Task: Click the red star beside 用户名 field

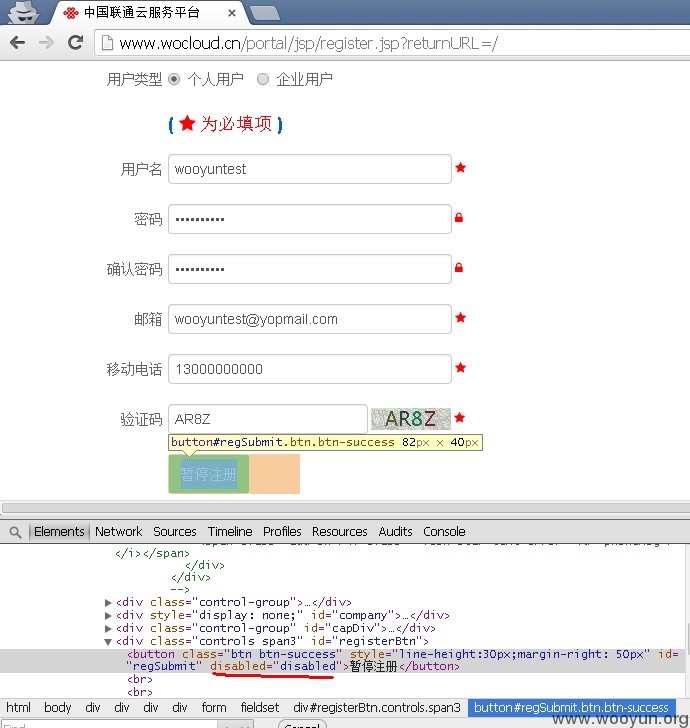Action: pyautogui.click(x=461, y=168)
